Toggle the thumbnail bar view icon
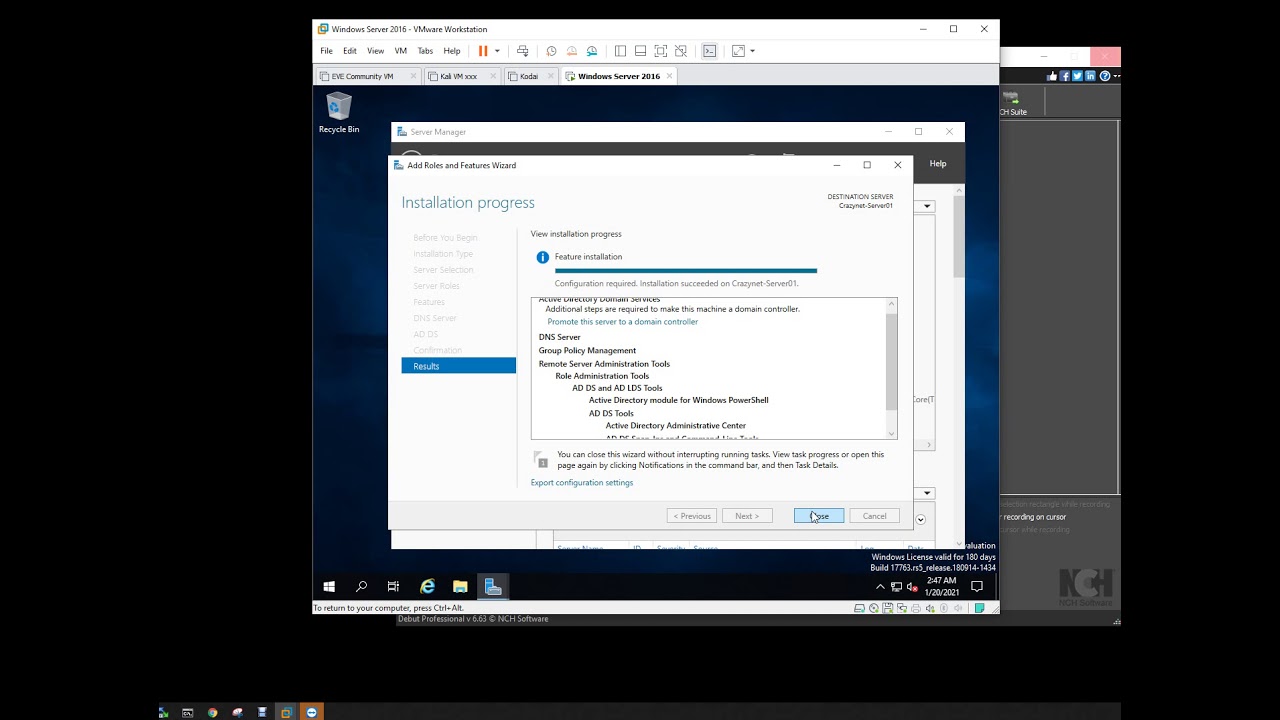Screen dimensions: 1280x720 640,51
